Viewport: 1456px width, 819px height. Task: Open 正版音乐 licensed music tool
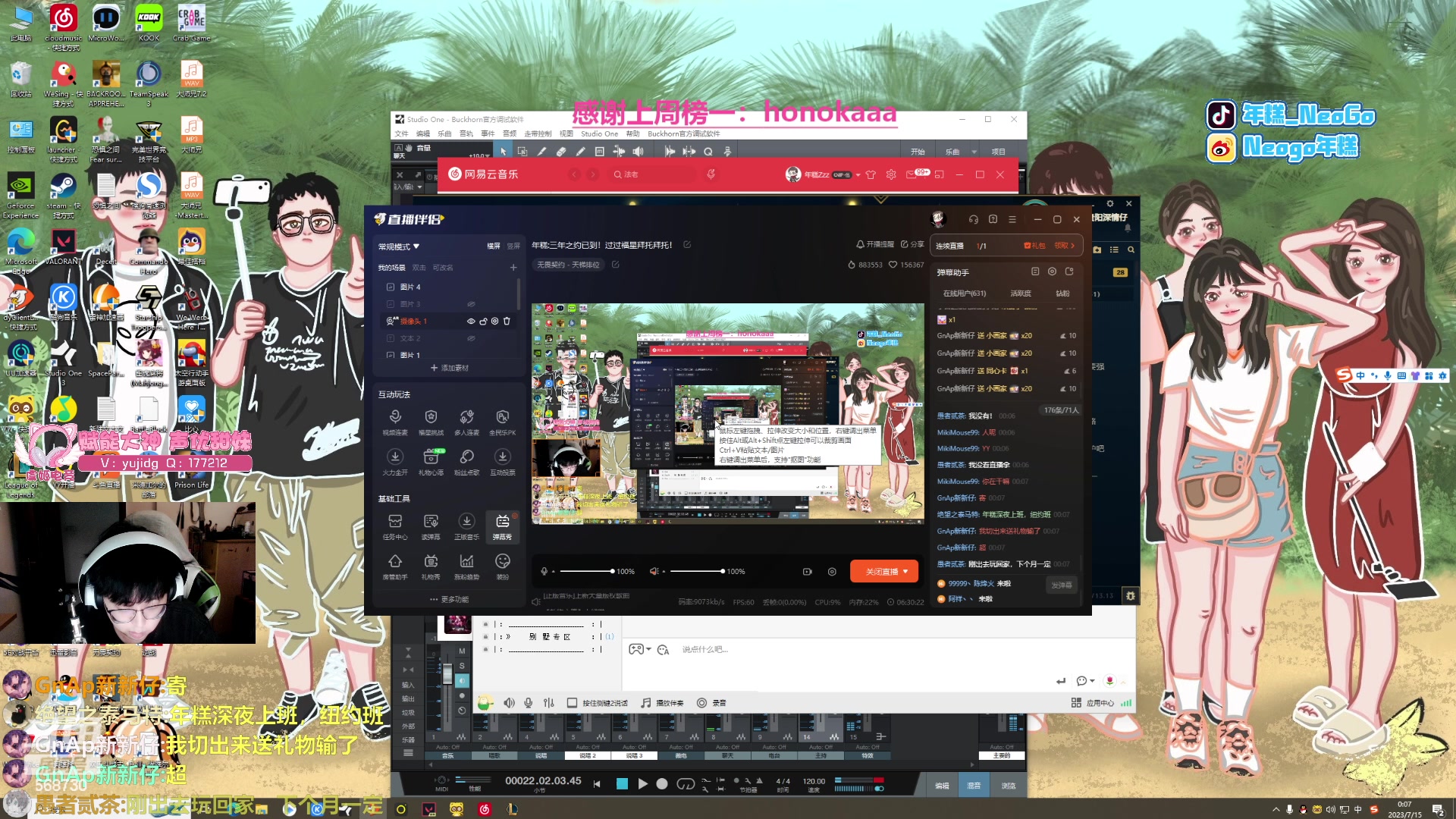point(466,526)
